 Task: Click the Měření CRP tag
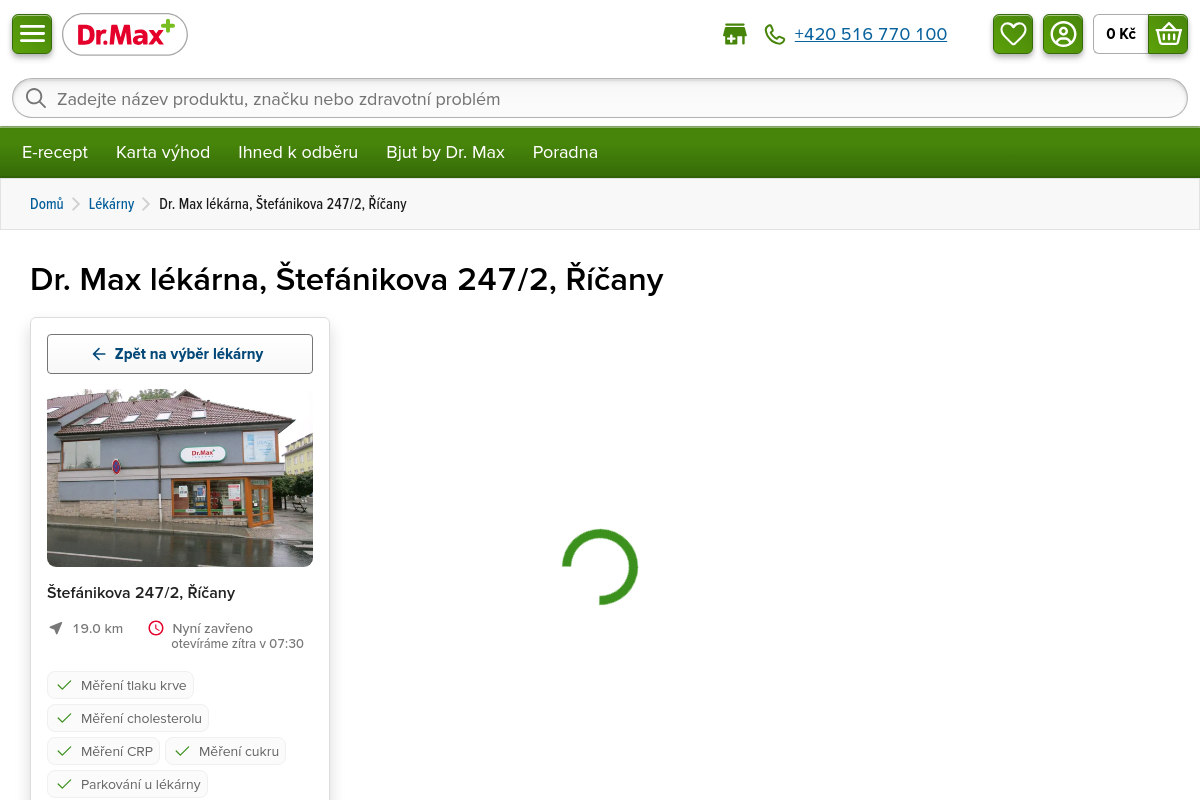(x=104, y=751)
